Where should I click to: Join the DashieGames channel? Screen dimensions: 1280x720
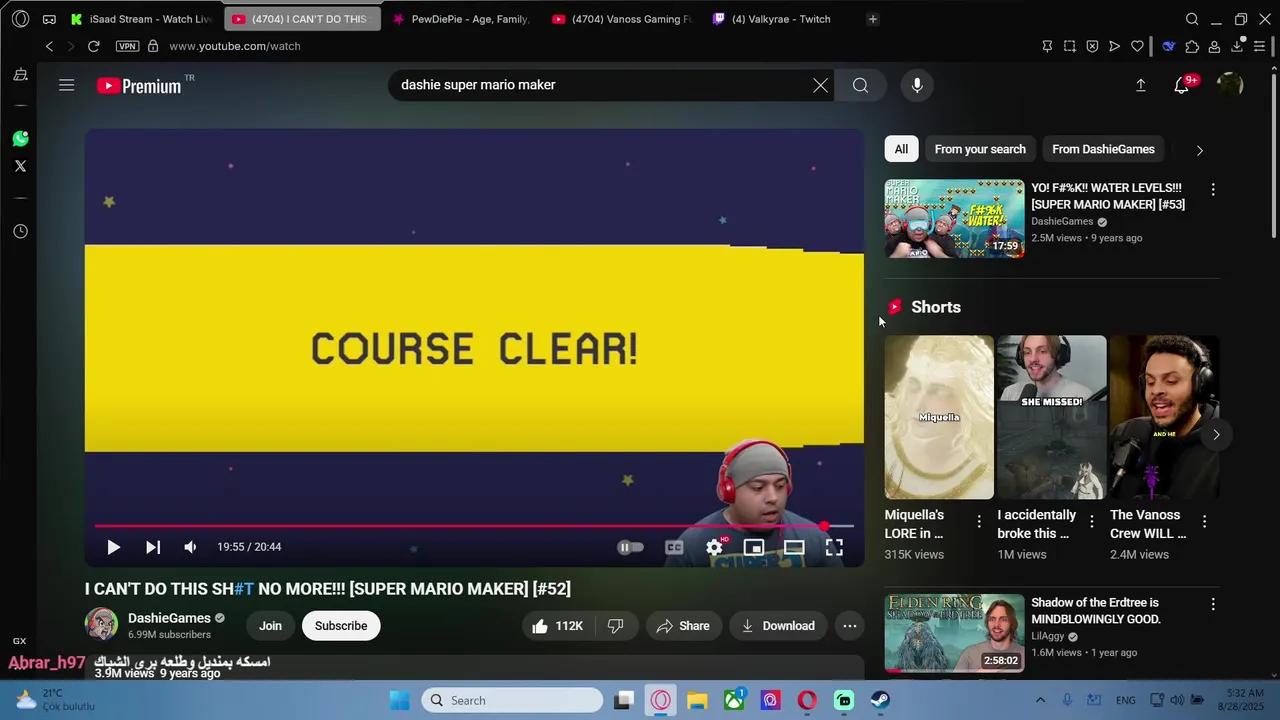270,626
